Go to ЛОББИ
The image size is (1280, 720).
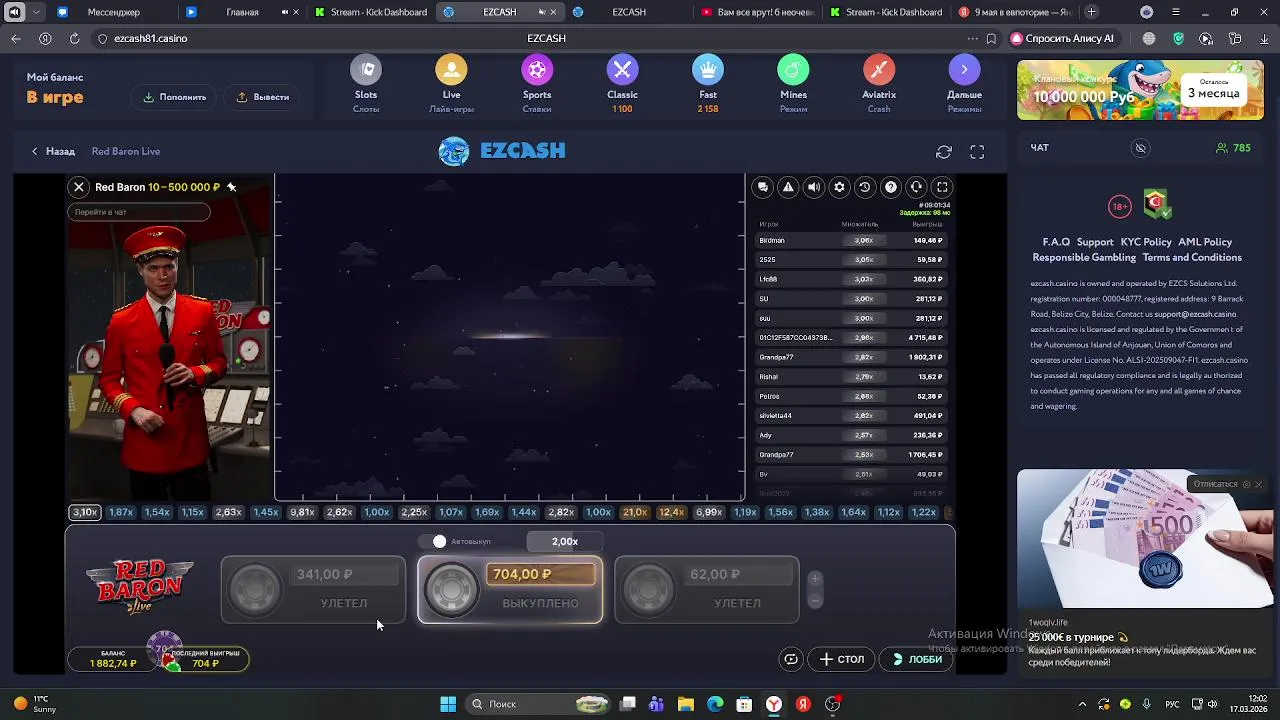(x=918, y=659)
